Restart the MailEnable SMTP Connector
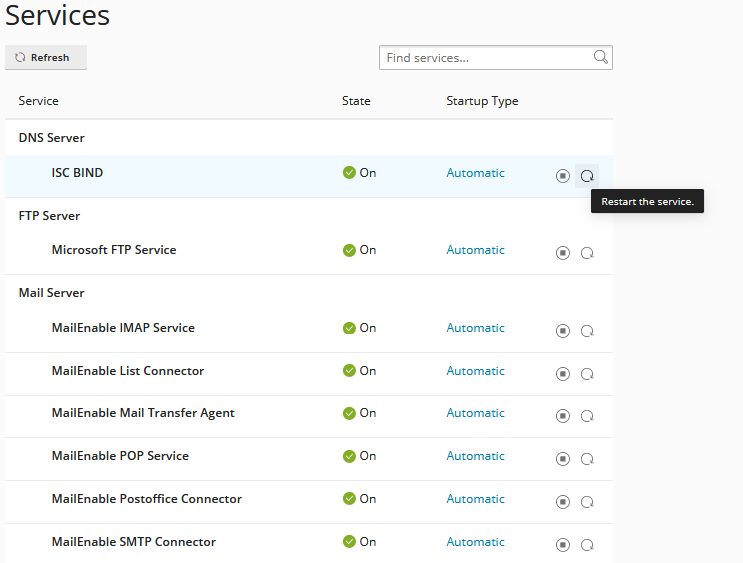The height and width of the screenshot is (563, 743). click(x=587, y=545)
